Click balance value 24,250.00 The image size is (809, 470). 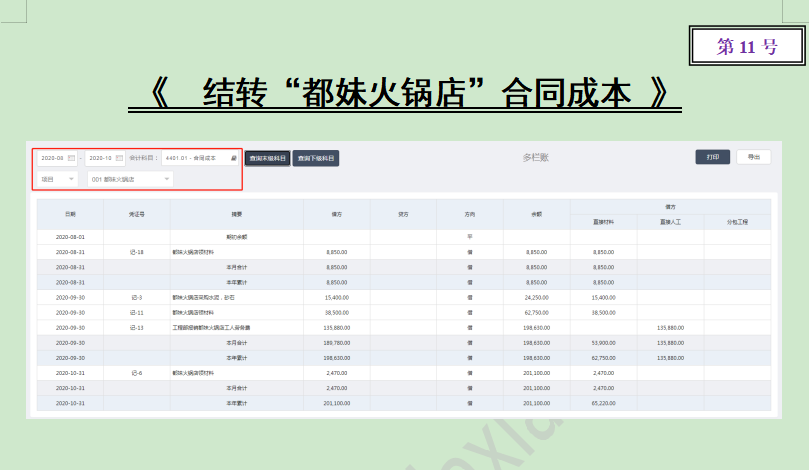point(537,298)
